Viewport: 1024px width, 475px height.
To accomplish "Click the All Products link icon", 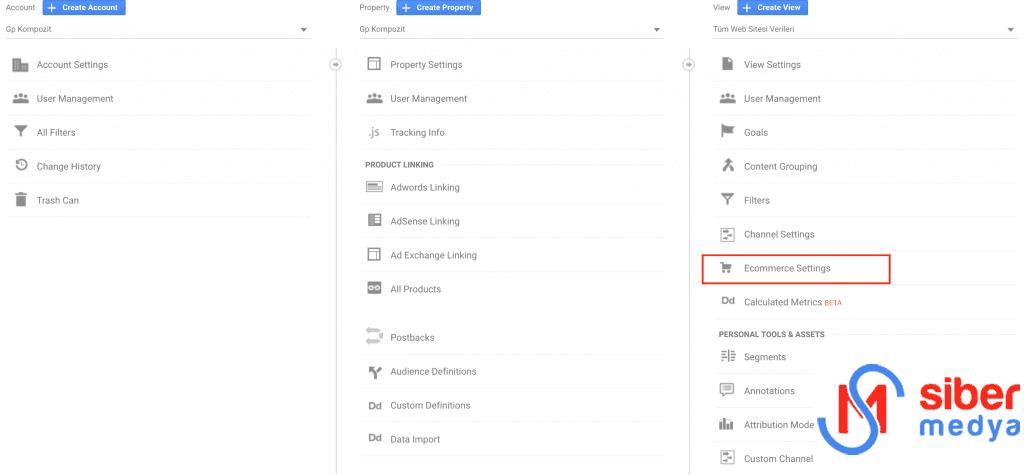I will (x=374, y=289).
